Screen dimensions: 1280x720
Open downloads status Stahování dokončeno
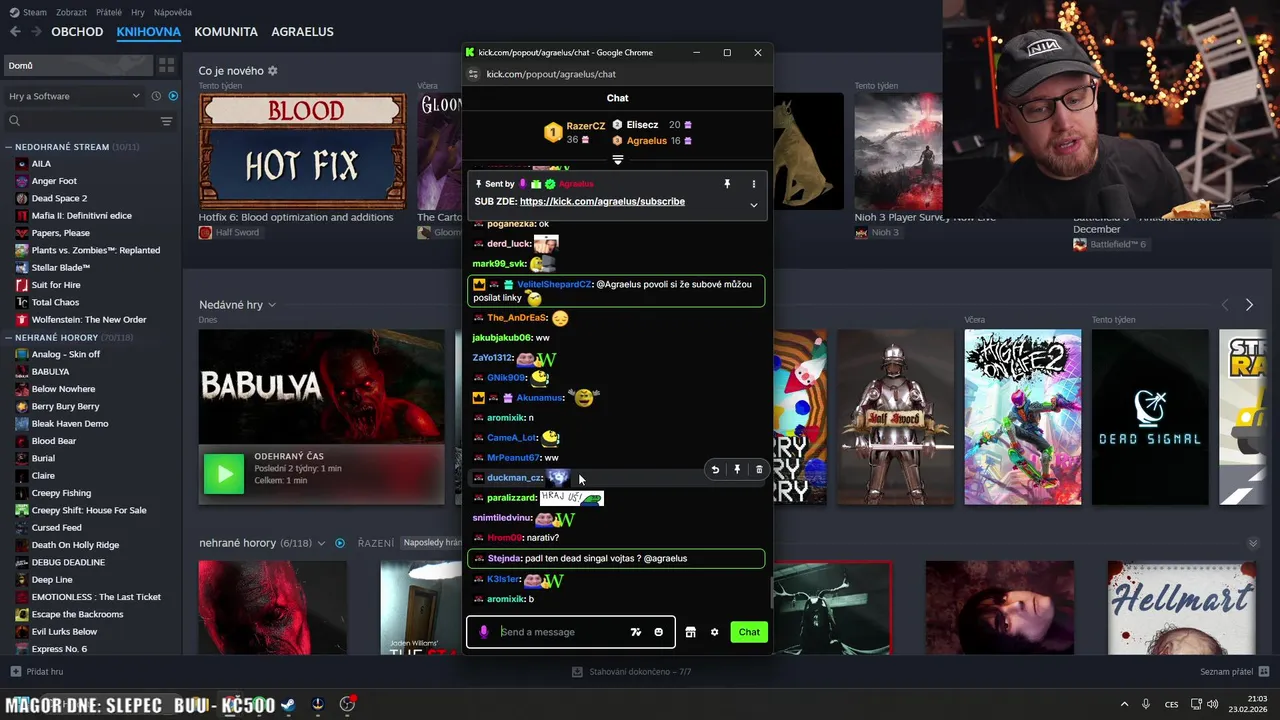[630, 672]
